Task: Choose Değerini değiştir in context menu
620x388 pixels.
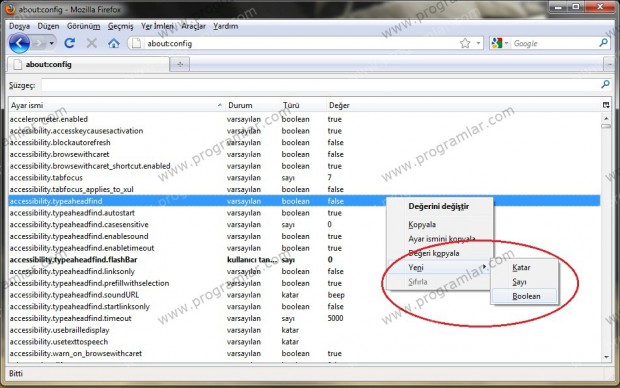Action: 440,206
